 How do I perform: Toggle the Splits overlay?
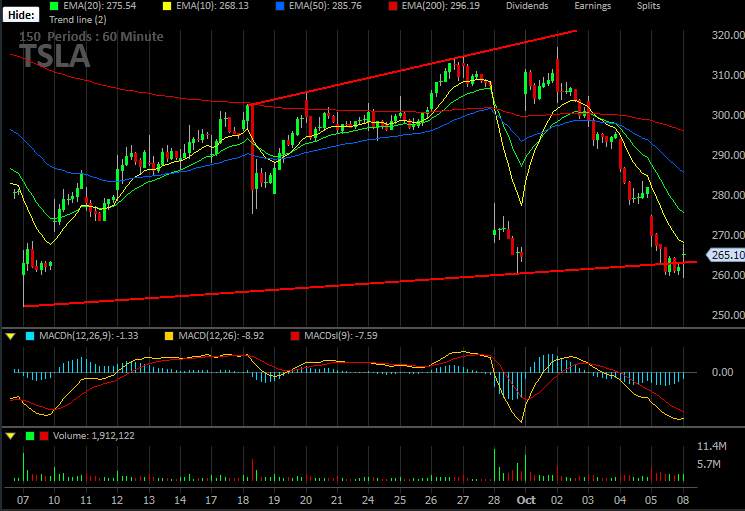click(649, 6)
